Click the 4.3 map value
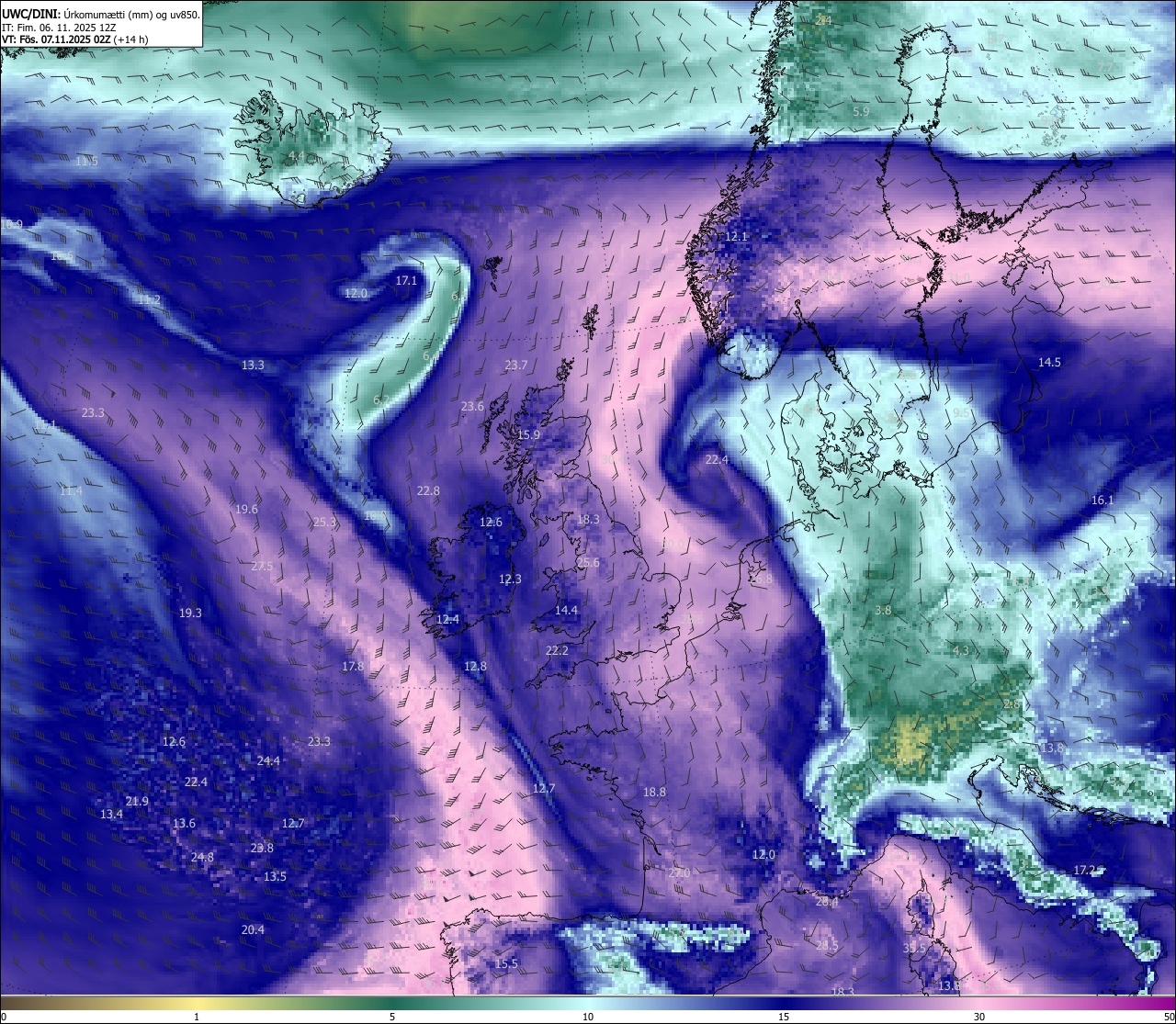The height and width of the screenshot is (1024, 1176). (961, 650)
